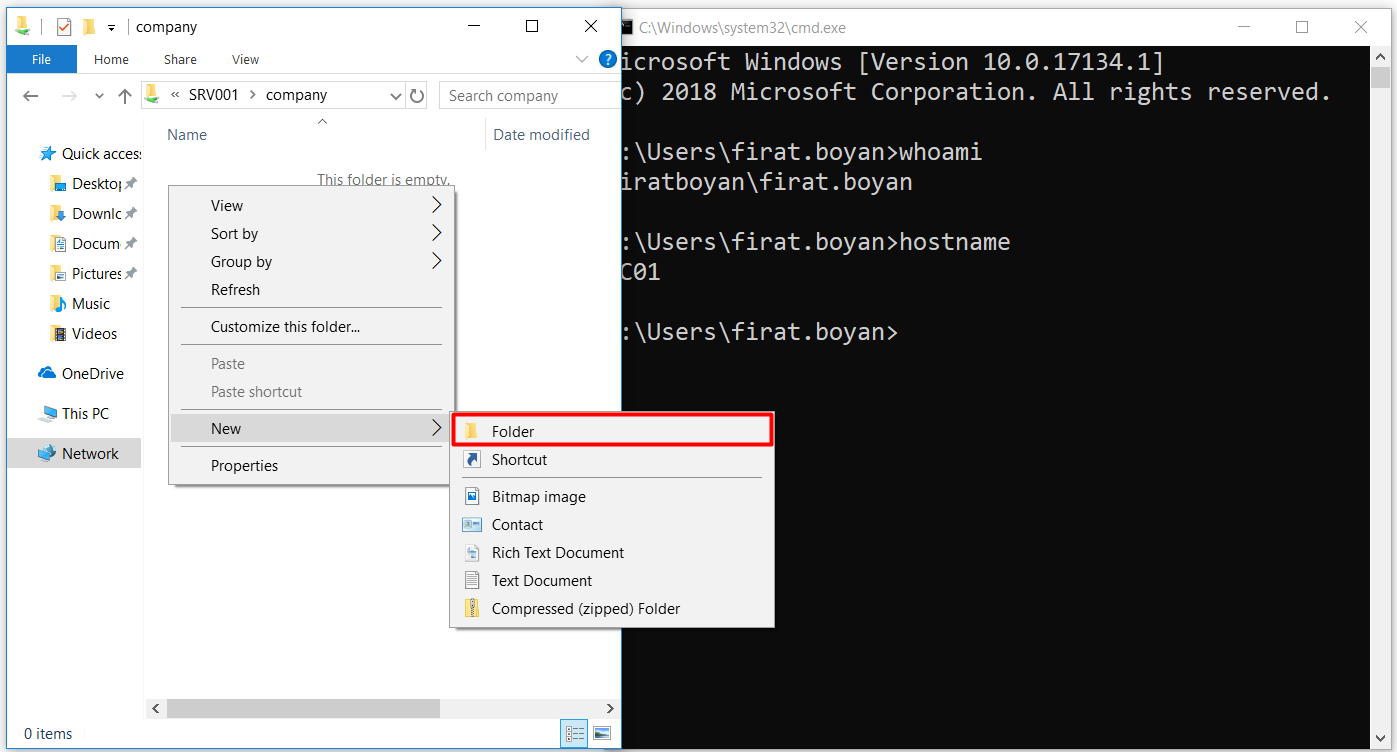
Task: Click the cmd window vertical scrollbar thumb
Action: coord(1380,78)
